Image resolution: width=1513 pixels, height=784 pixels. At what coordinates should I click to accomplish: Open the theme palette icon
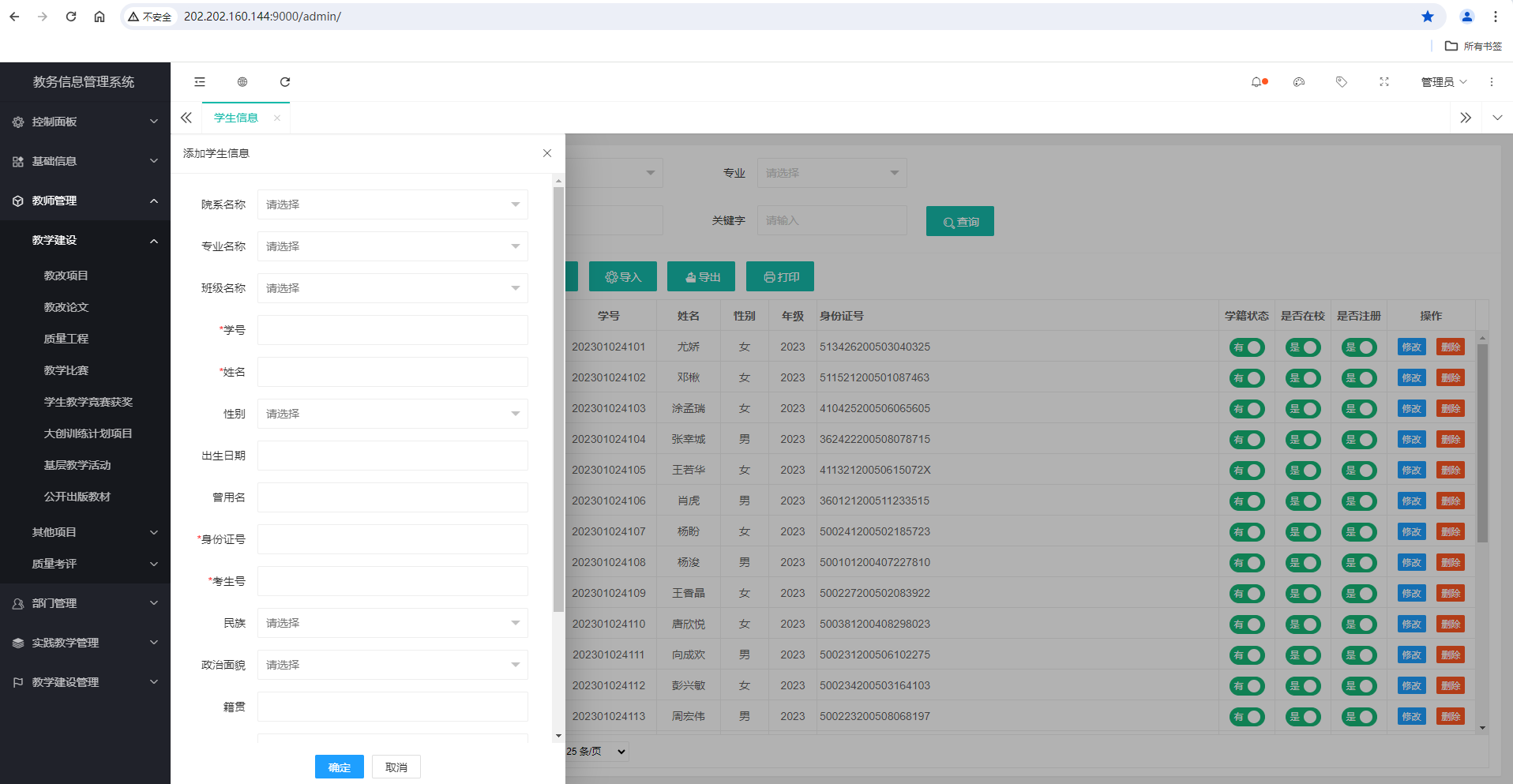(1299, 82)
